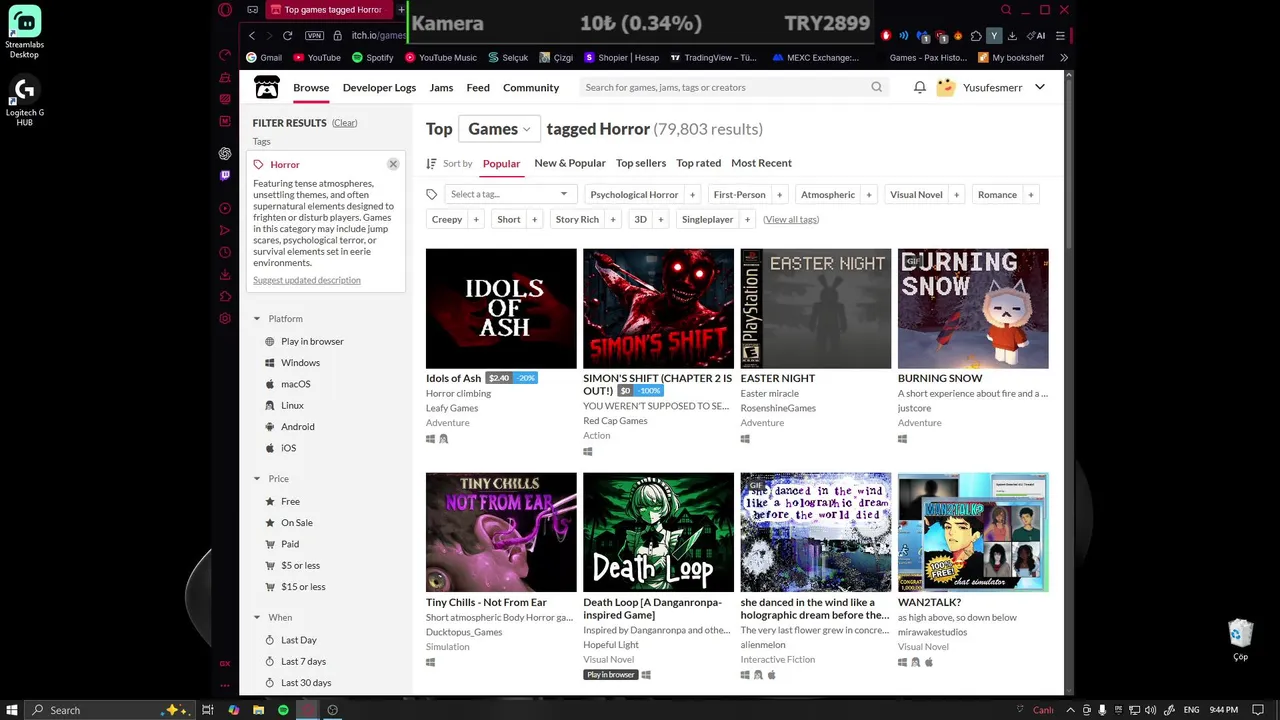Go back to previous page

252,35
